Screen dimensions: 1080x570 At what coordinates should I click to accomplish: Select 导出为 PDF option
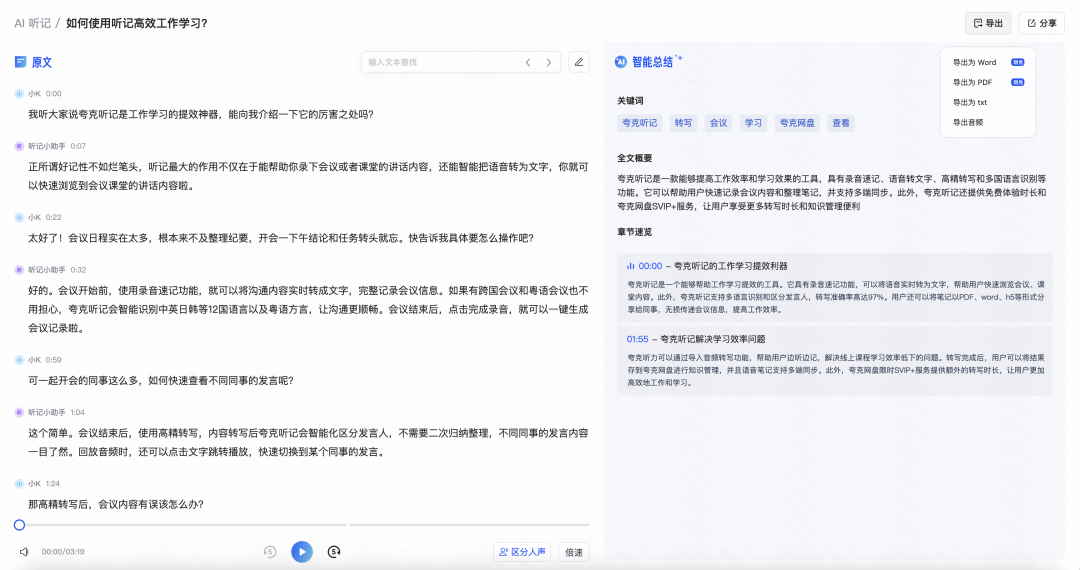pos(988,82)
